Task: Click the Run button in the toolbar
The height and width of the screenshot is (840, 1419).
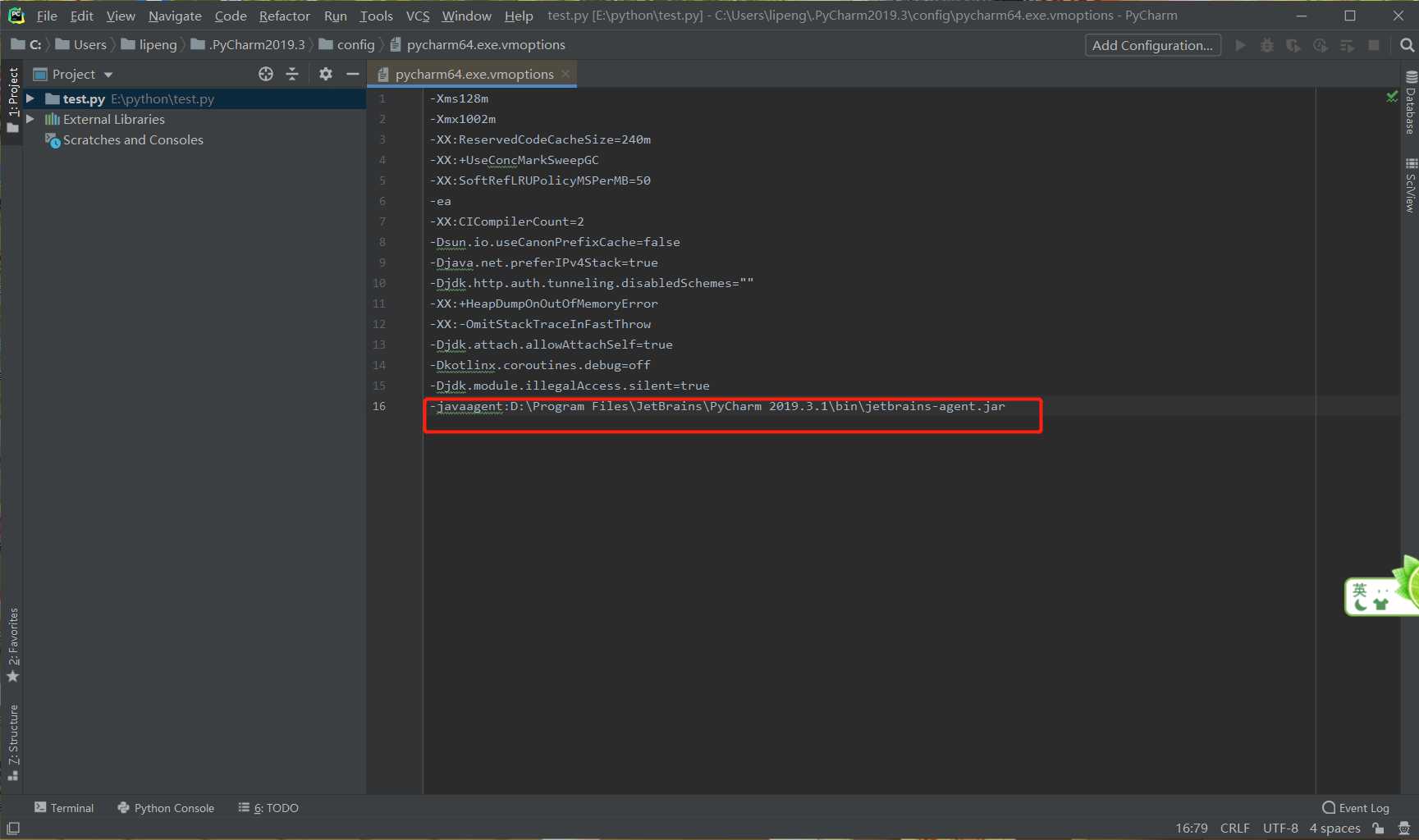Action: pyautogui.click(x=1240, y=45)
